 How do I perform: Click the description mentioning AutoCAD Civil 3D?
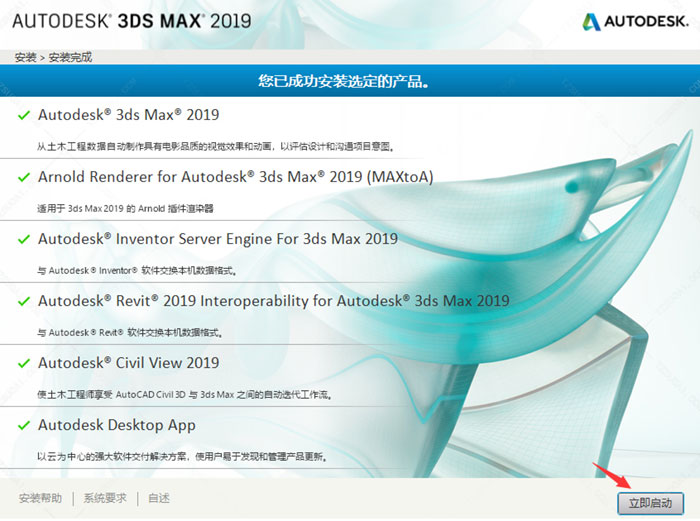click(x=184, y=395)
